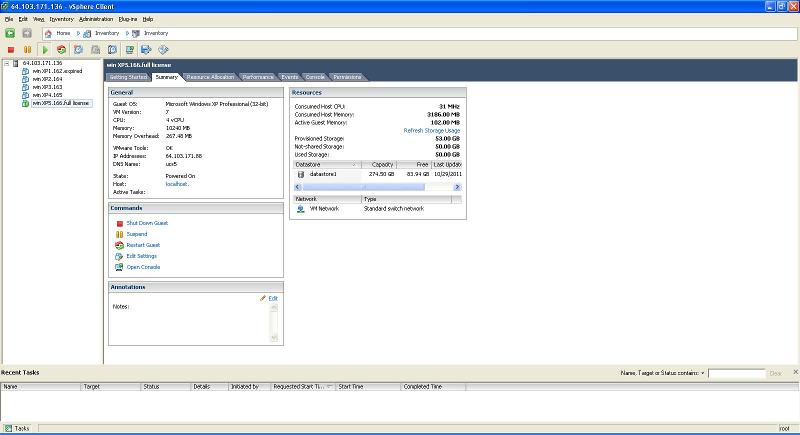Click the yellow Suspend toolbar button

(x=28, y=49)
